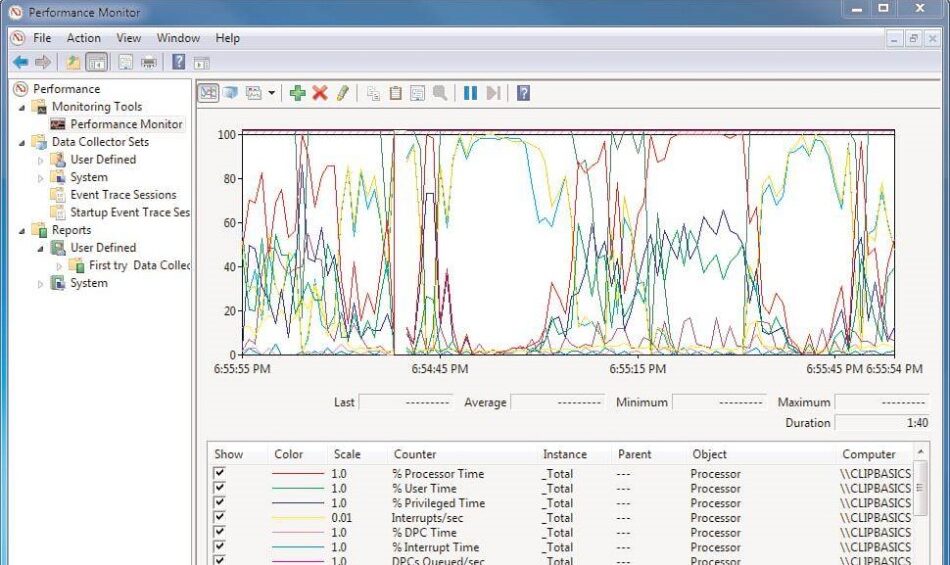The height and width of the screenshot is (565, 950).
Task: Click the Paste Counter List clipboard icon
Action: click(395, 93)
